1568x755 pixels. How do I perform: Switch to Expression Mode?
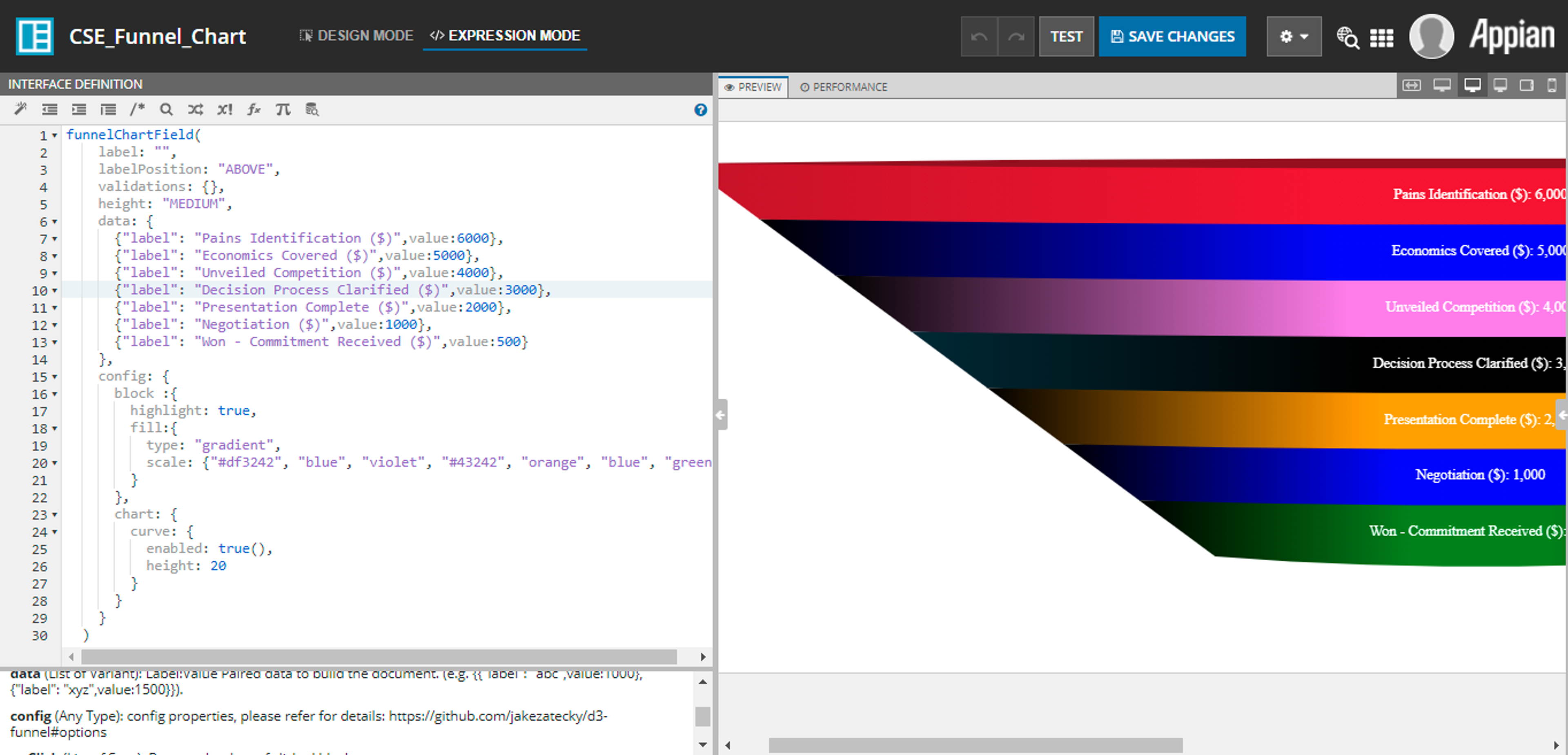(505, 36)
